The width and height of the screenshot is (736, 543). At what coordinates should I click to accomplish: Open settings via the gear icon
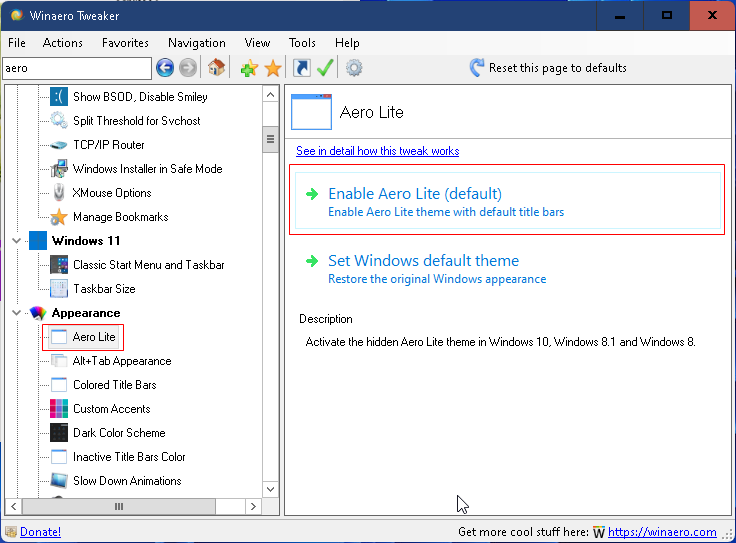click(354, 68)
